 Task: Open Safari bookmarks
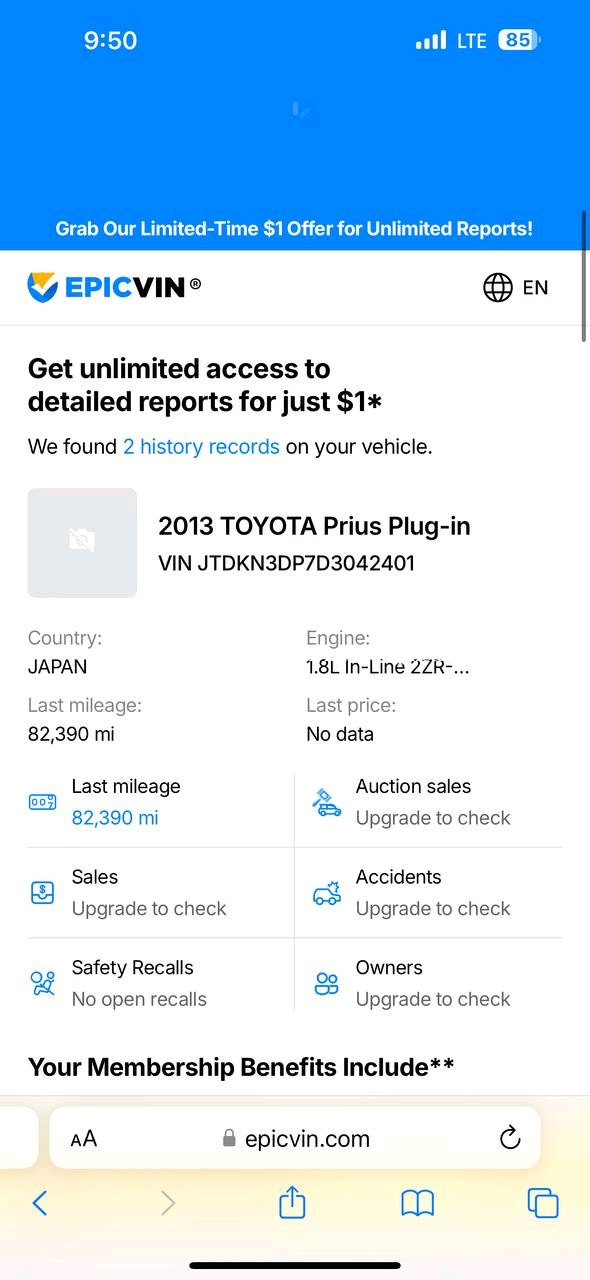click(418, 1203)
